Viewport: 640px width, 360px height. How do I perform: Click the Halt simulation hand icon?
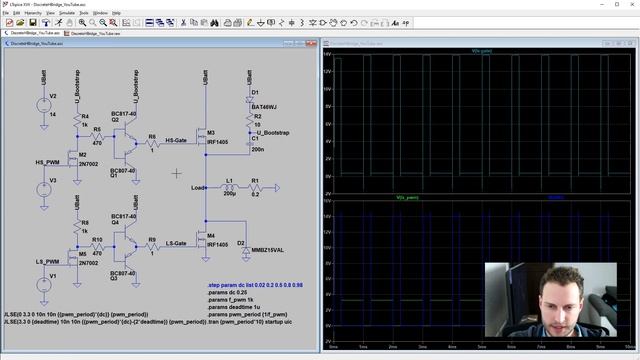(69, 23)
